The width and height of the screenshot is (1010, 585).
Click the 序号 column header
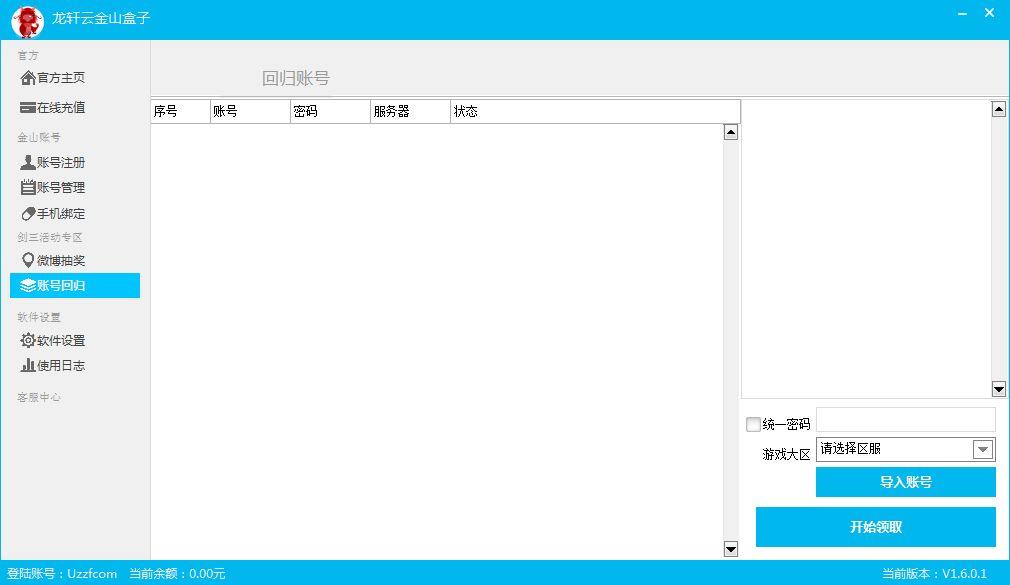tap(180, 111)
